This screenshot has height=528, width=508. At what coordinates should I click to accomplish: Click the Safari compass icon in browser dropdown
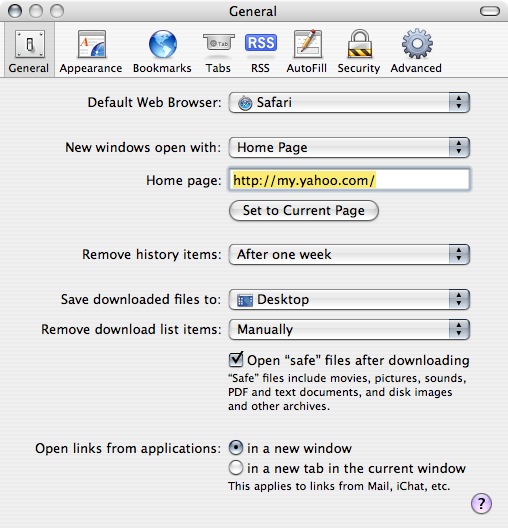click(245, 103)
